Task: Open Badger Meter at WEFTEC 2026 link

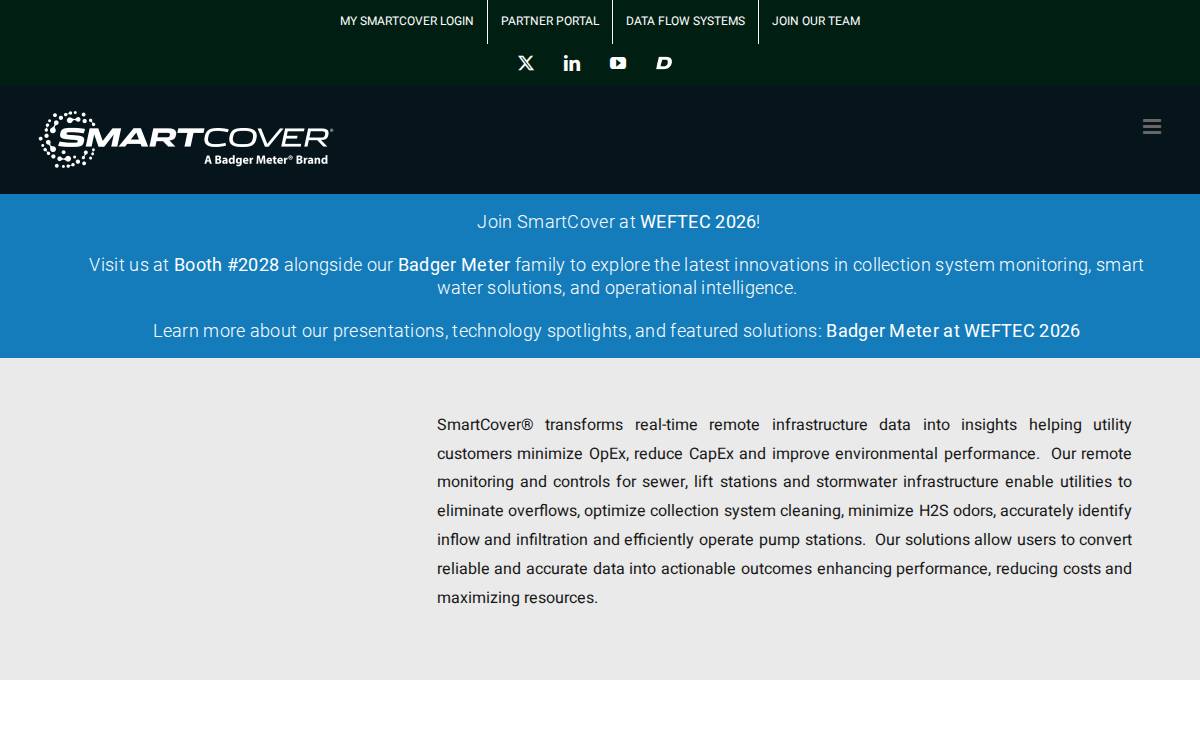Action: [x=953, y=331]
